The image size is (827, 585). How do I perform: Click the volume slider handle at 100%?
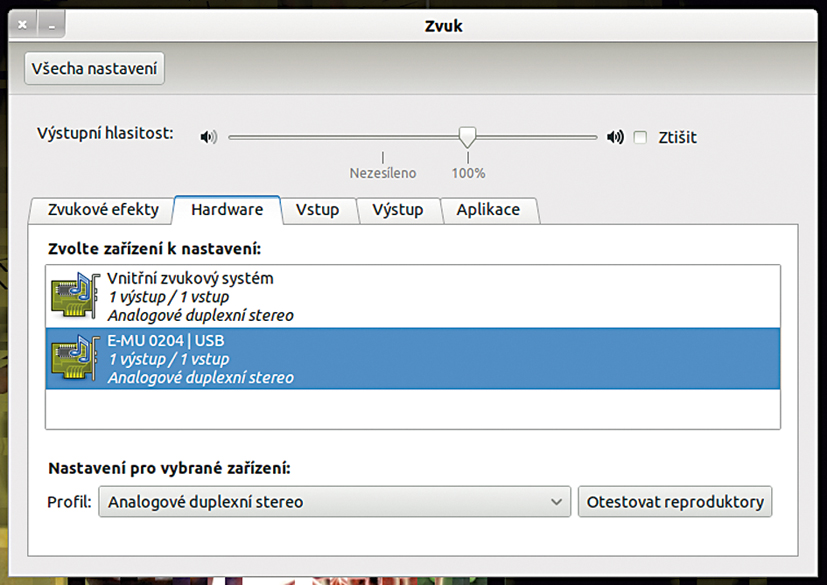point(467,137)
